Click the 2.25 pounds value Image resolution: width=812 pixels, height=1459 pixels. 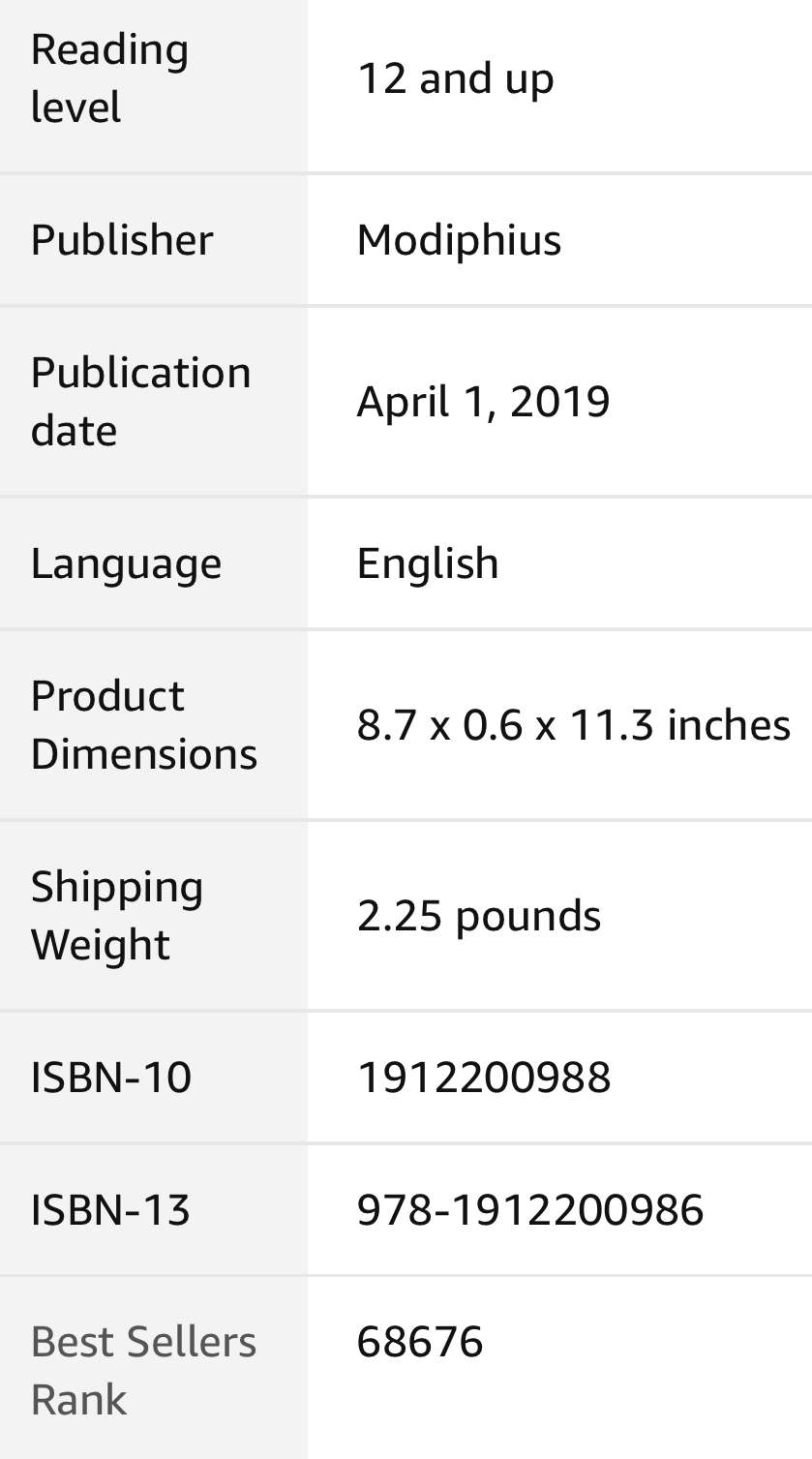tap(479, 916)
